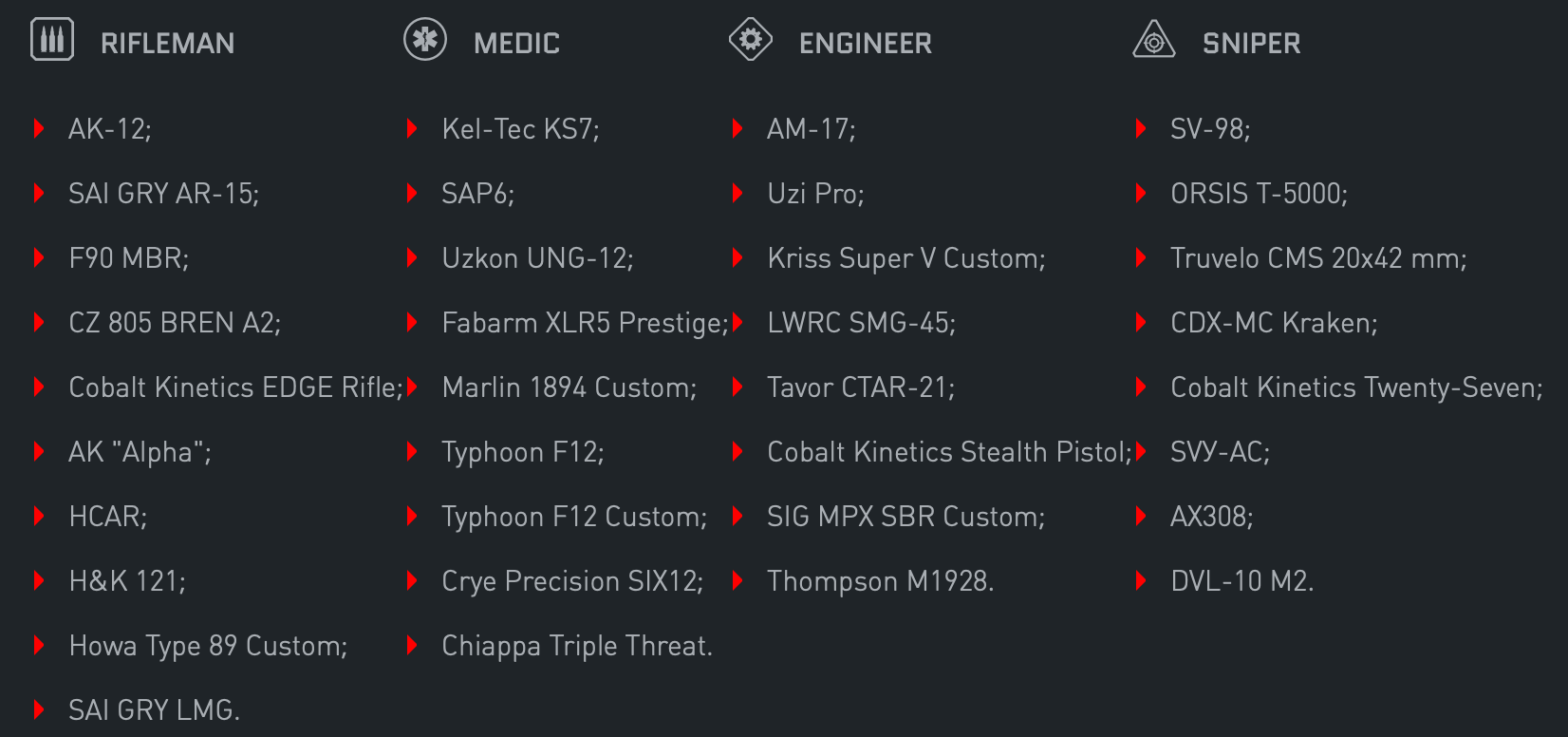Click the Thompson M1928 entry
This screenshot has width=1568, height=737.
(880, 581)
